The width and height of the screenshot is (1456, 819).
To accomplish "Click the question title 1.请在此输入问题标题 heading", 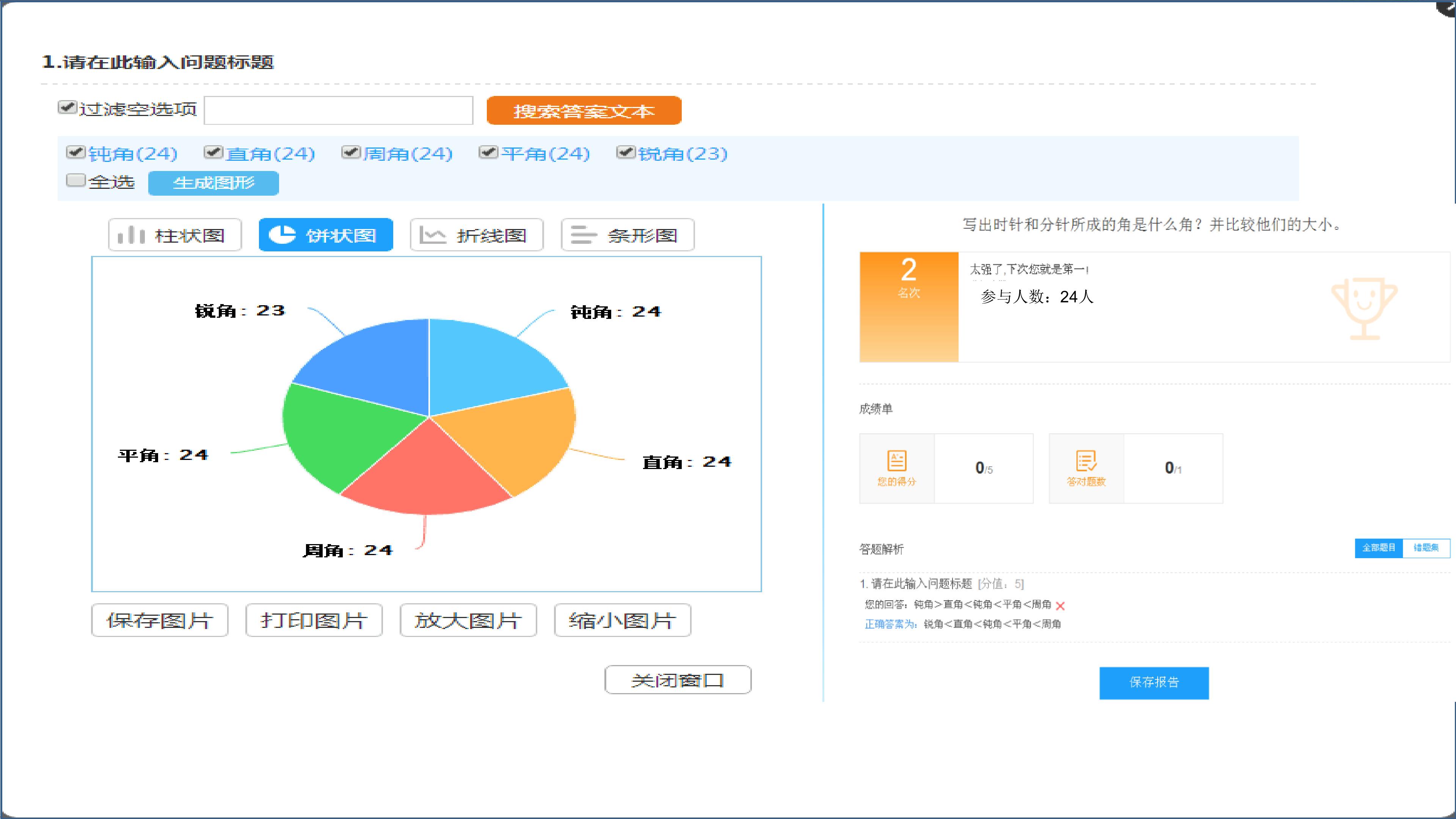I will (x=158, y=61).
